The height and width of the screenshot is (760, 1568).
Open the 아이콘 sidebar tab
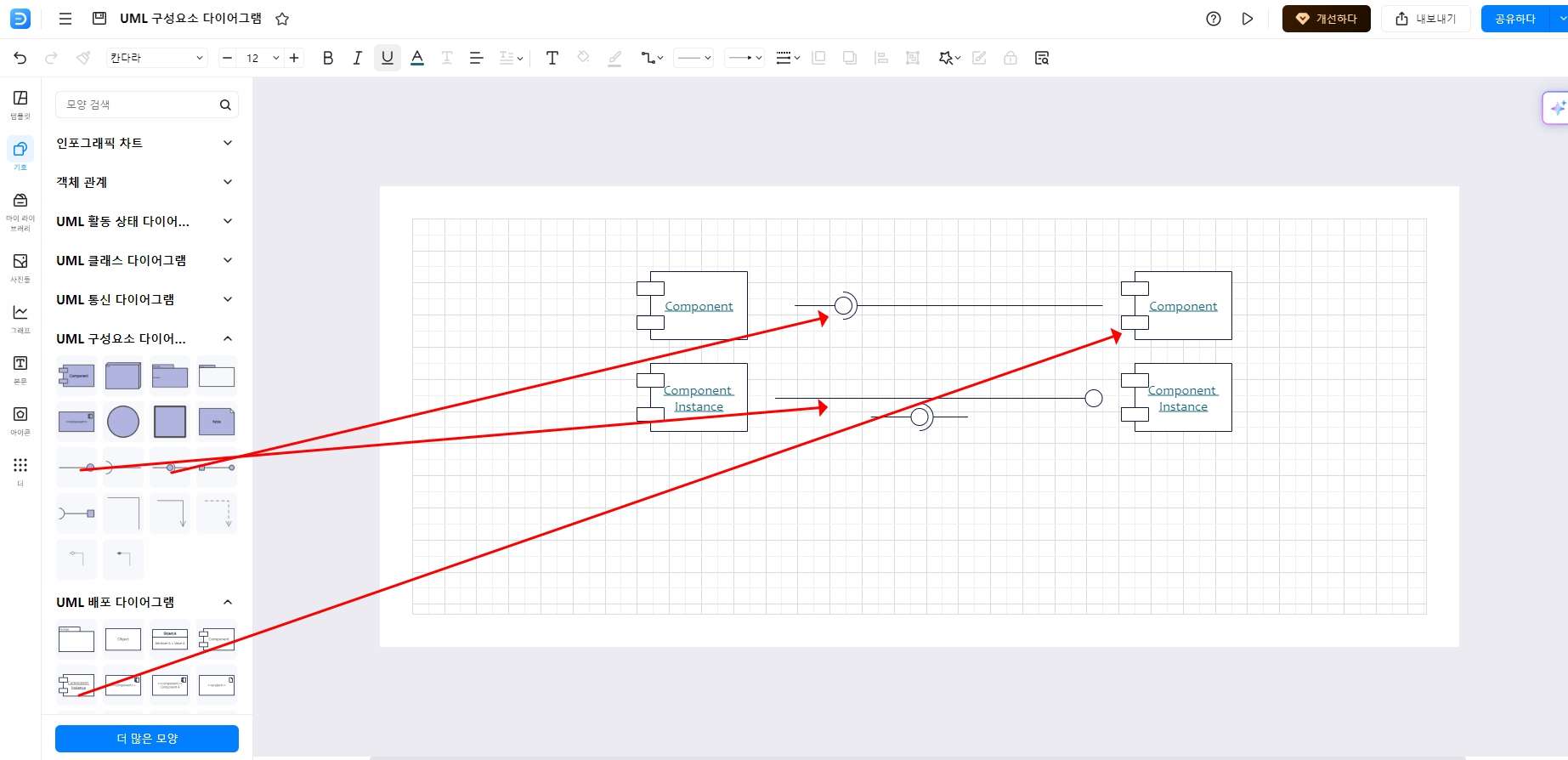(20, 420)
